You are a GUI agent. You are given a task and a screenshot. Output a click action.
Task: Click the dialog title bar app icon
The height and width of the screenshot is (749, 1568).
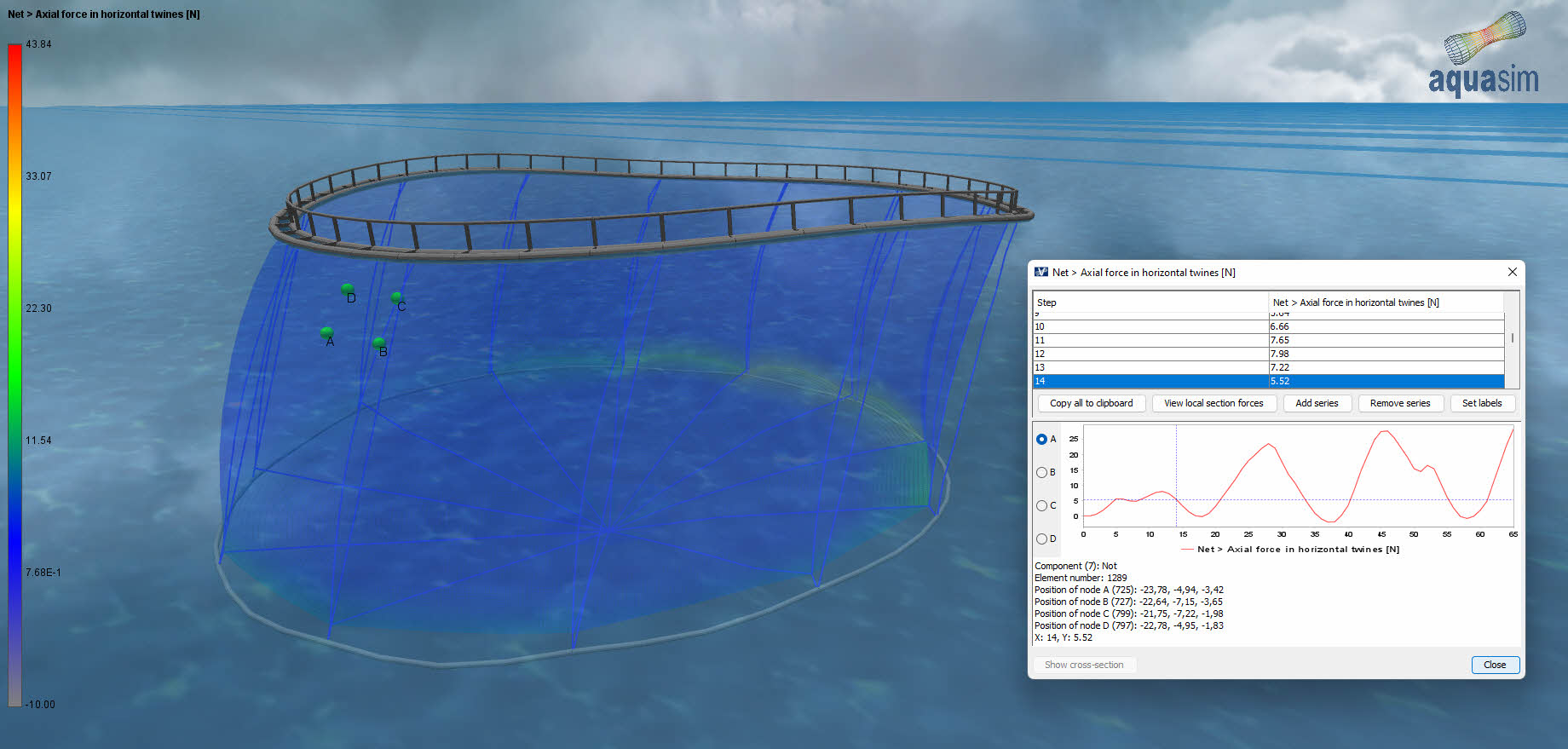pos(1041,272)
